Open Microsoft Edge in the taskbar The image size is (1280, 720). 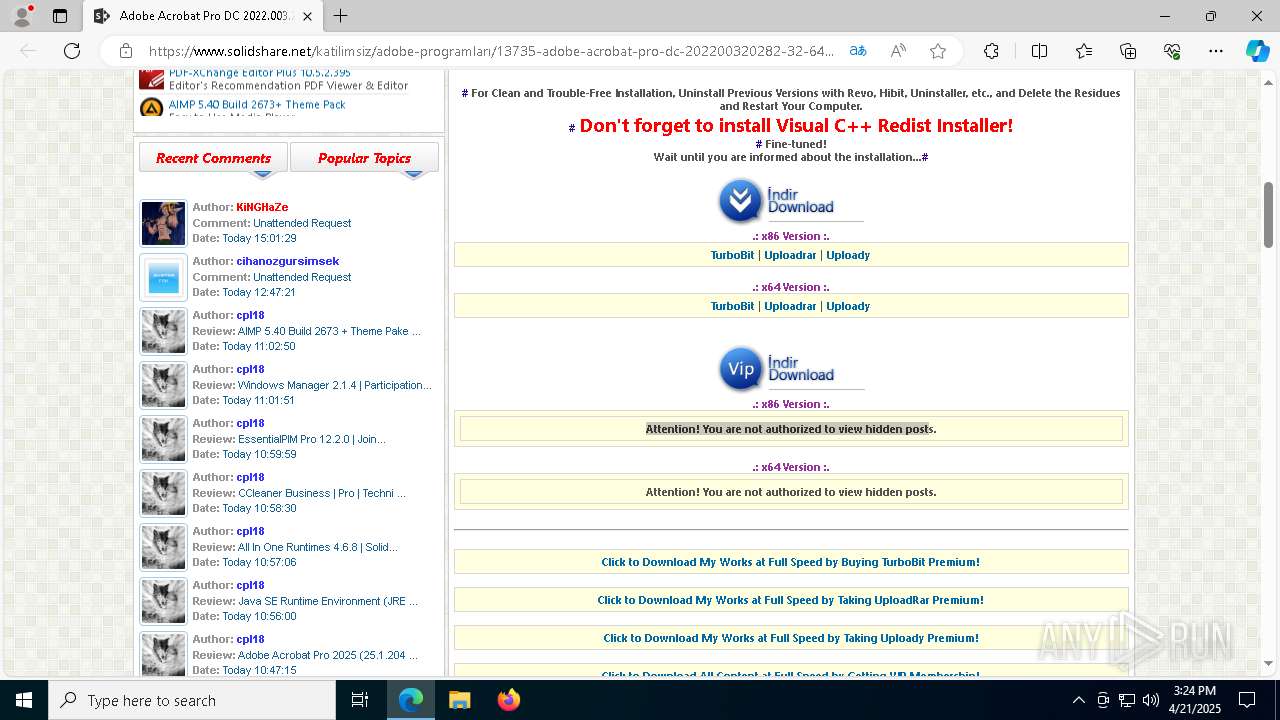point(411,700)
